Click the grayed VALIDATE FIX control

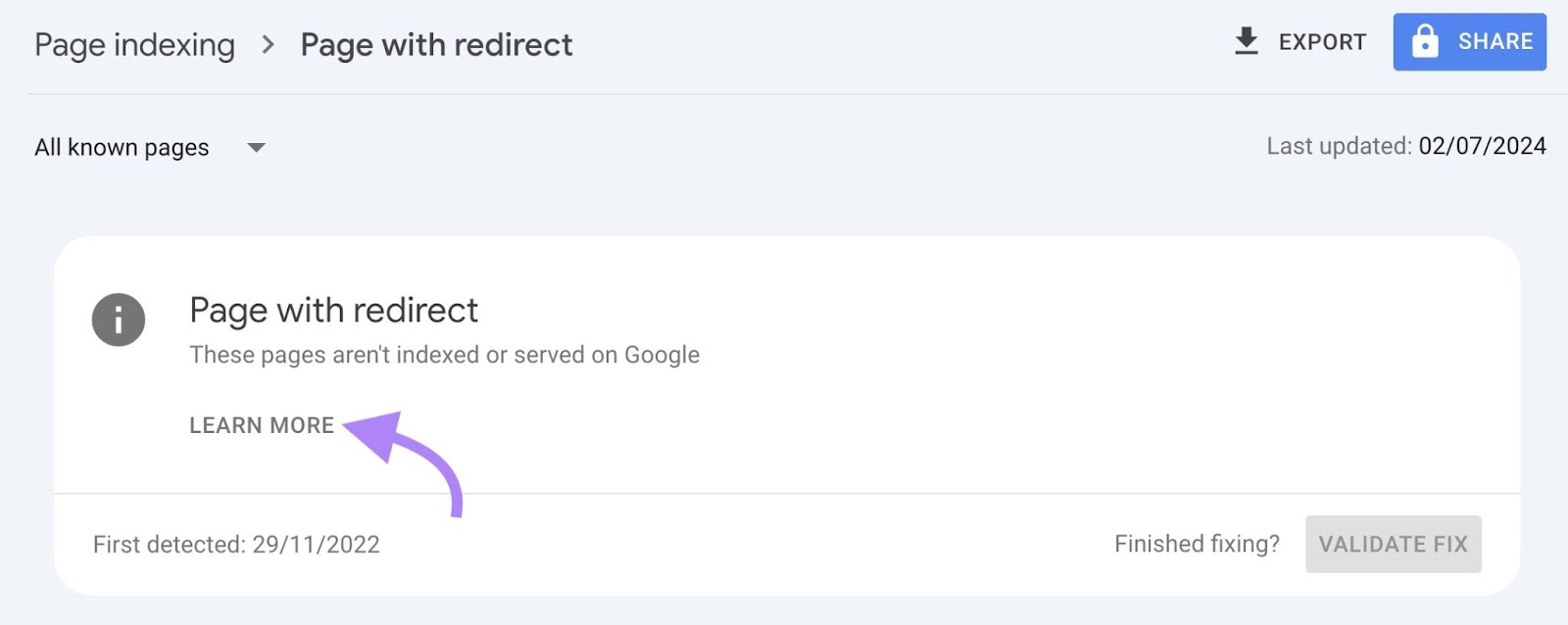click(1393, 544)
